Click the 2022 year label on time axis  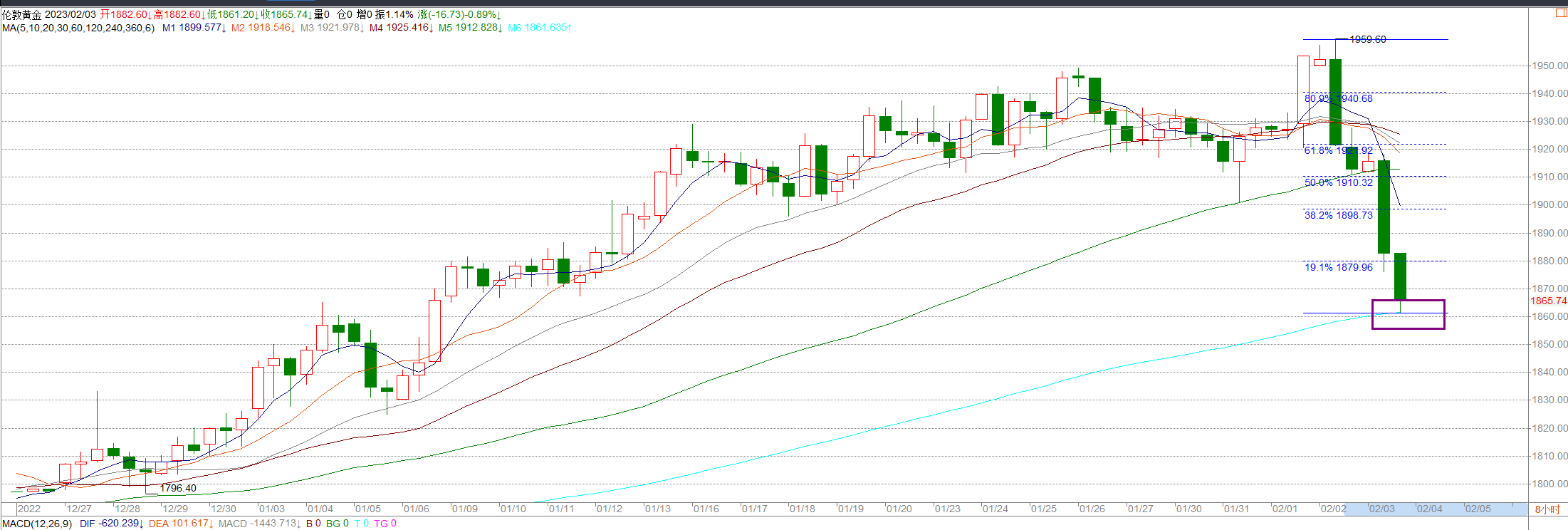pos(29,509)
